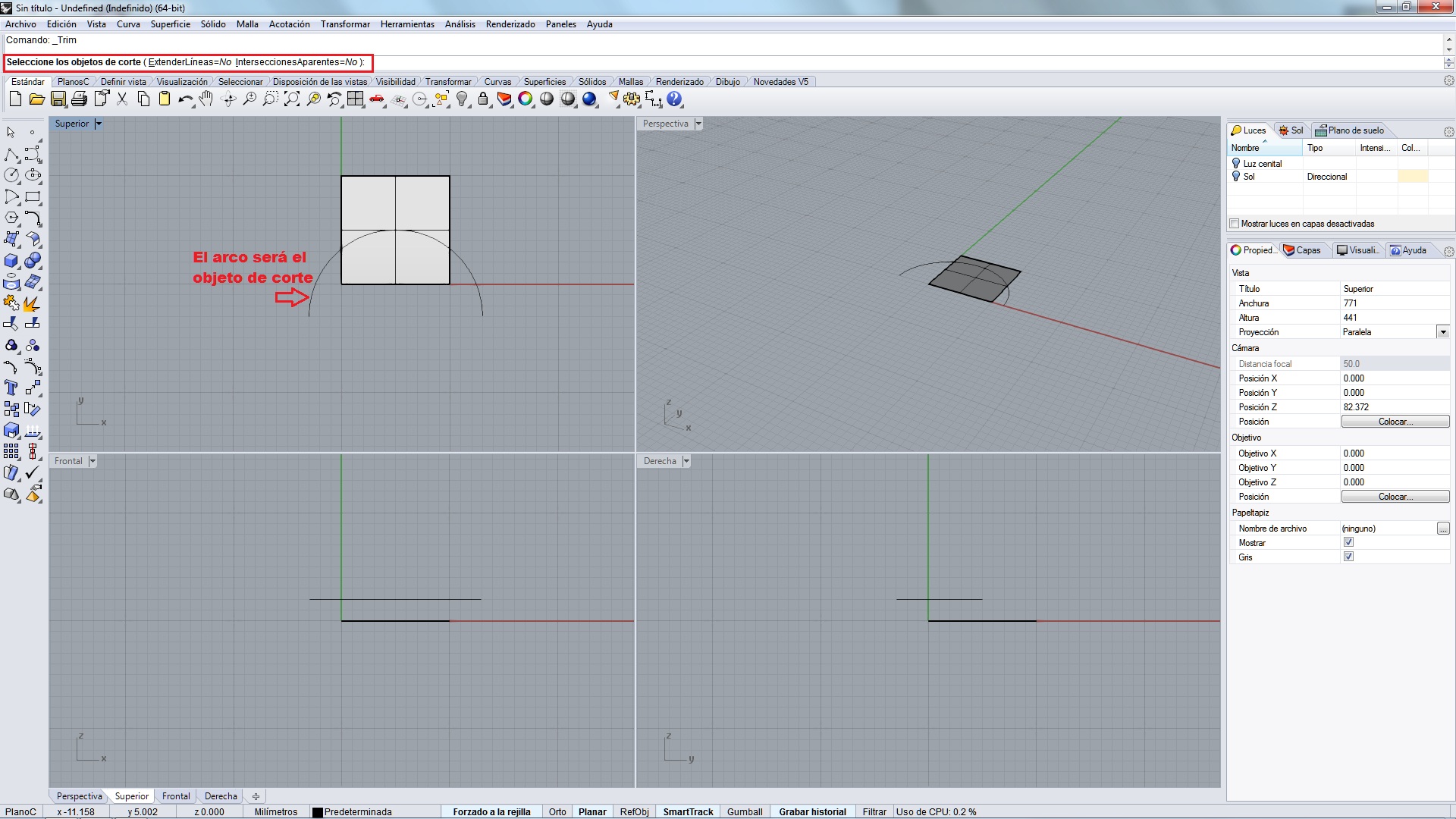Open the Perspectiva viewport title dropdown
This screenshot has width=1456, height=819.
pos(698,124)
